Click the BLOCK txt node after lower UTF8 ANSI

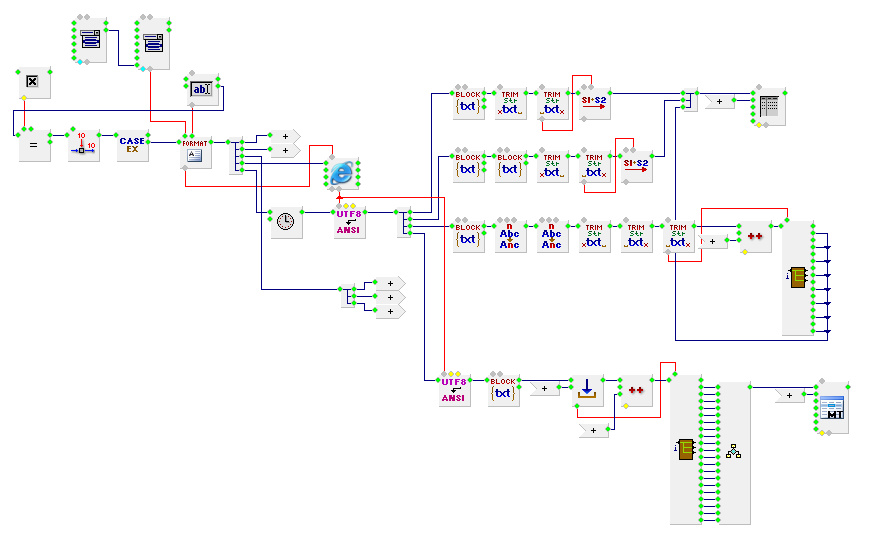click(503, 391)
